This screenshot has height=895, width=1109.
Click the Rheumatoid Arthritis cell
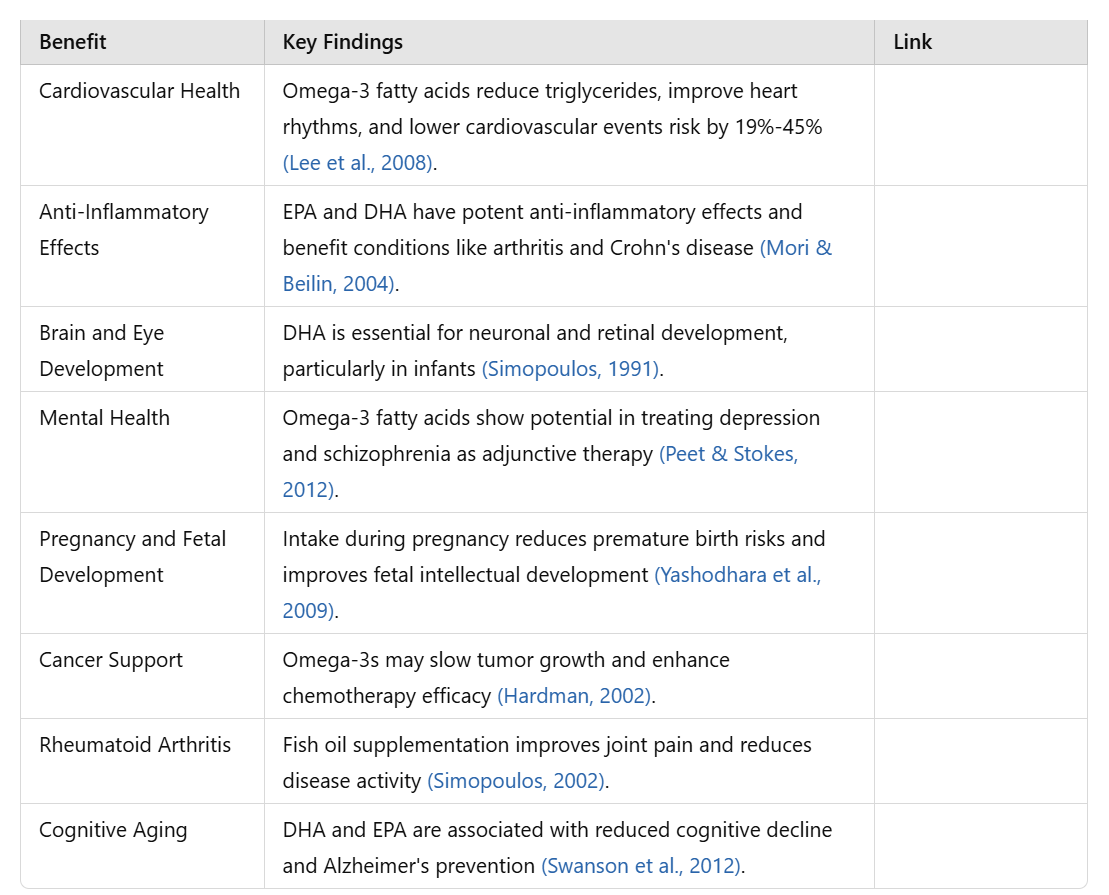click(135, 745)
